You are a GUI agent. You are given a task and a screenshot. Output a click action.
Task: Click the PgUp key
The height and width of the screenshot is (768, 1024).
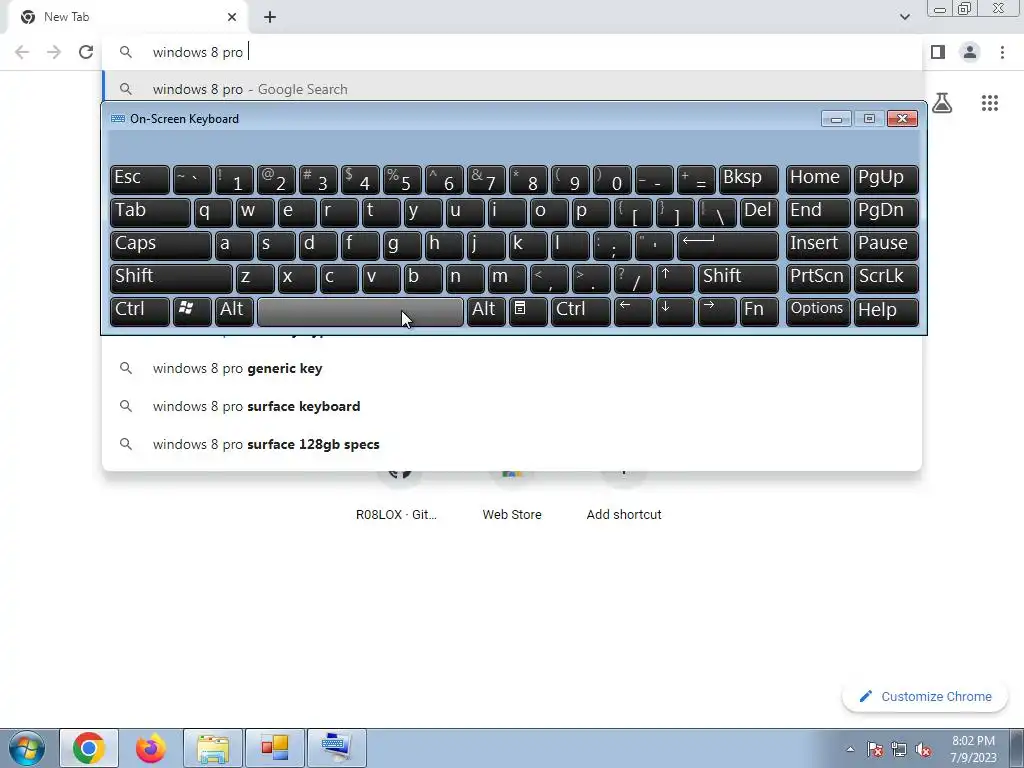pyautogui.click(x=886, y=180)
